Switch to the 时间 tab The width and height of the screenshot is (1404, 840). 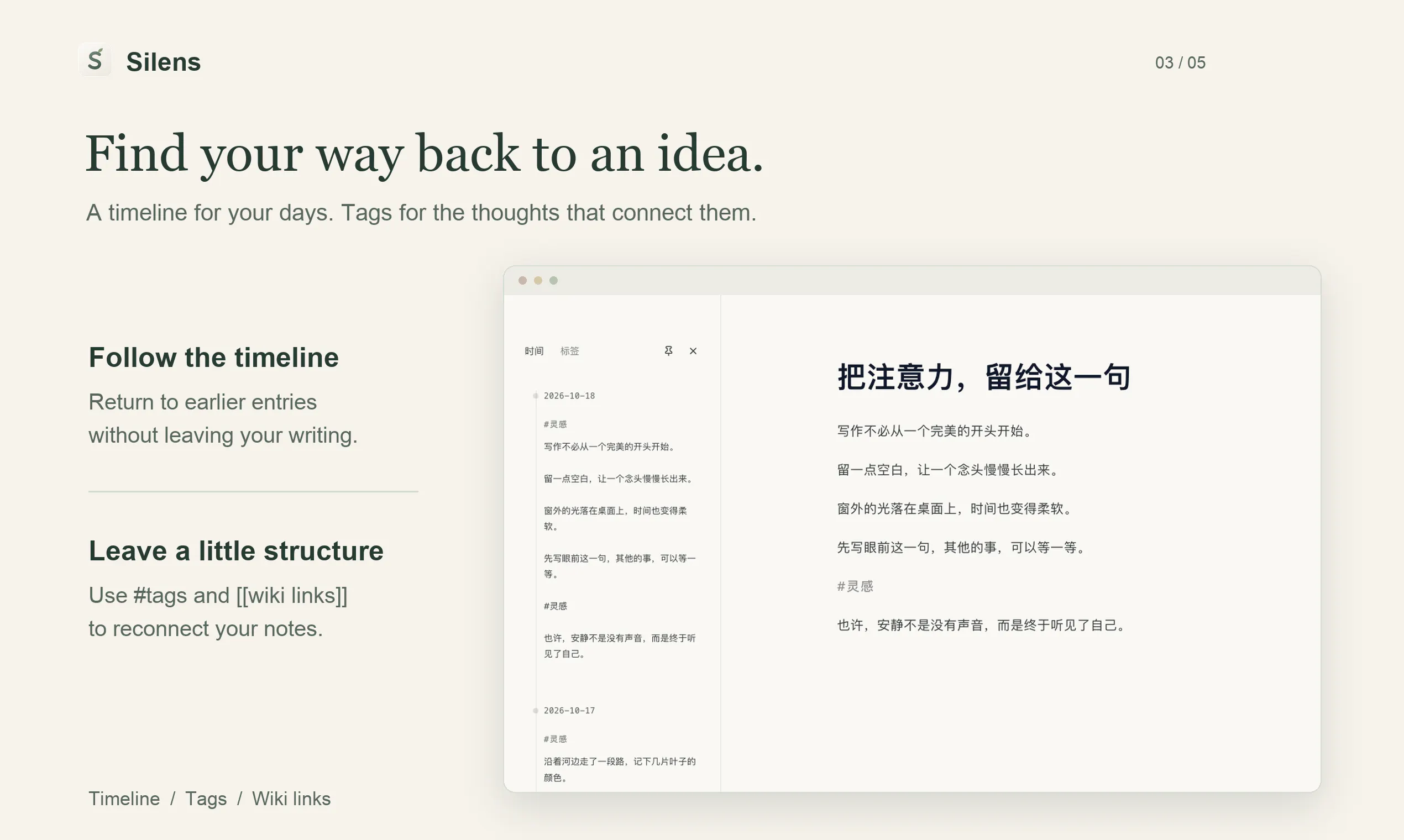[534, 351]
